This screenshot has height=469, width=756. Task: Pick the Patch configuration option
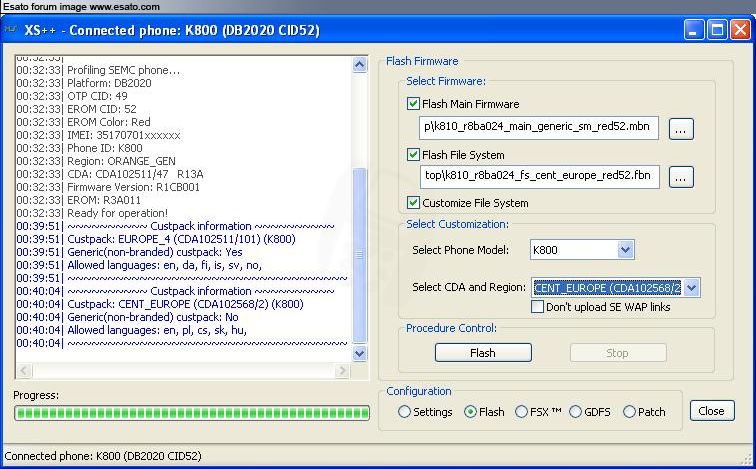(x=629, y=412)
